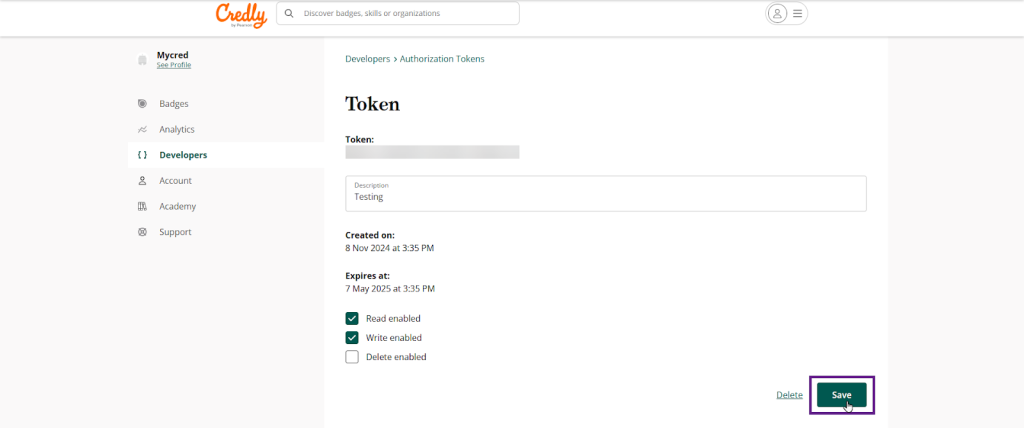Save the token settings
This screenshot has width=1024, height=428.
coord(841,395)
